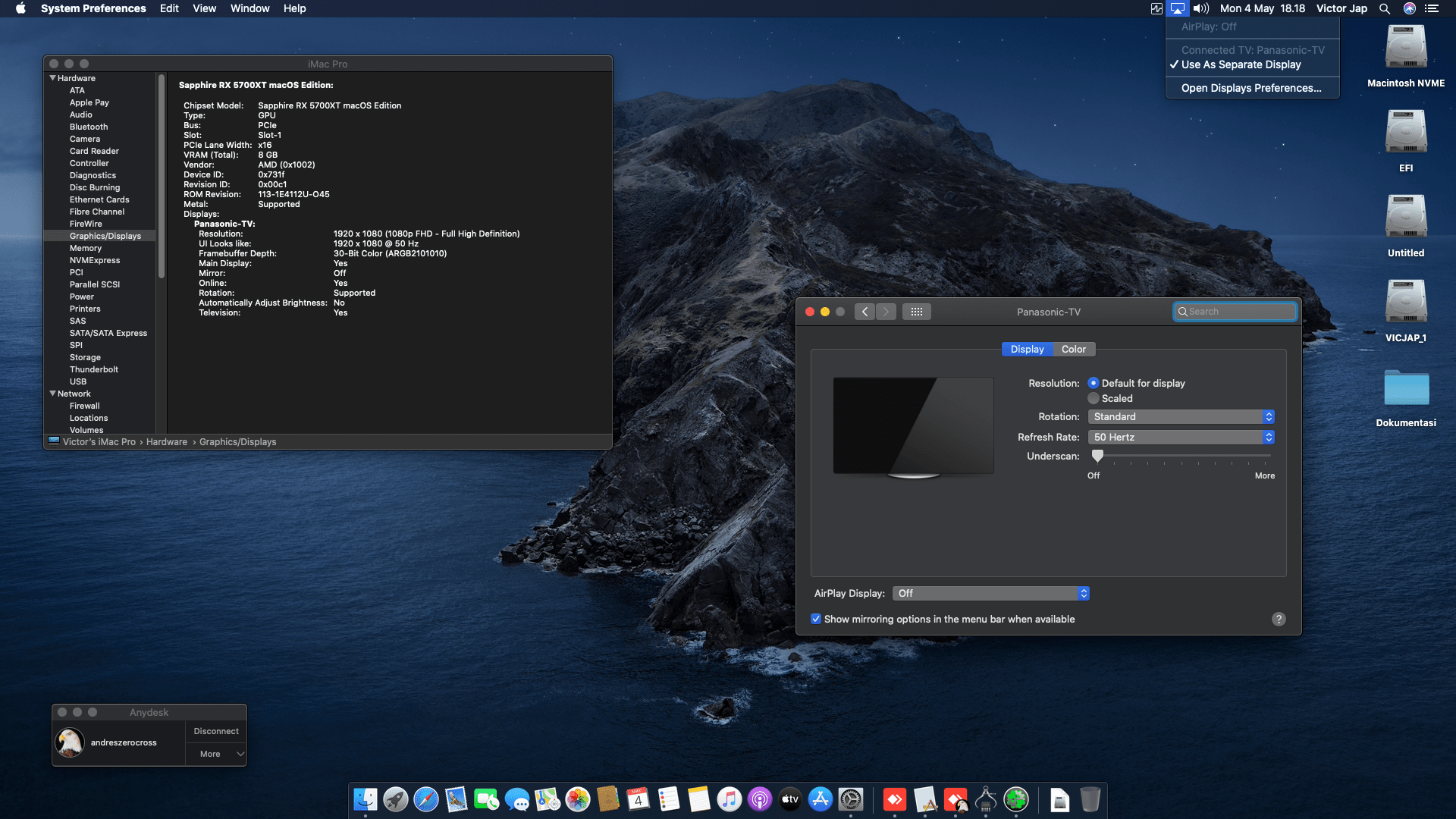
Task: Open Maps in the Dock
Action: (x=548, y=799)
